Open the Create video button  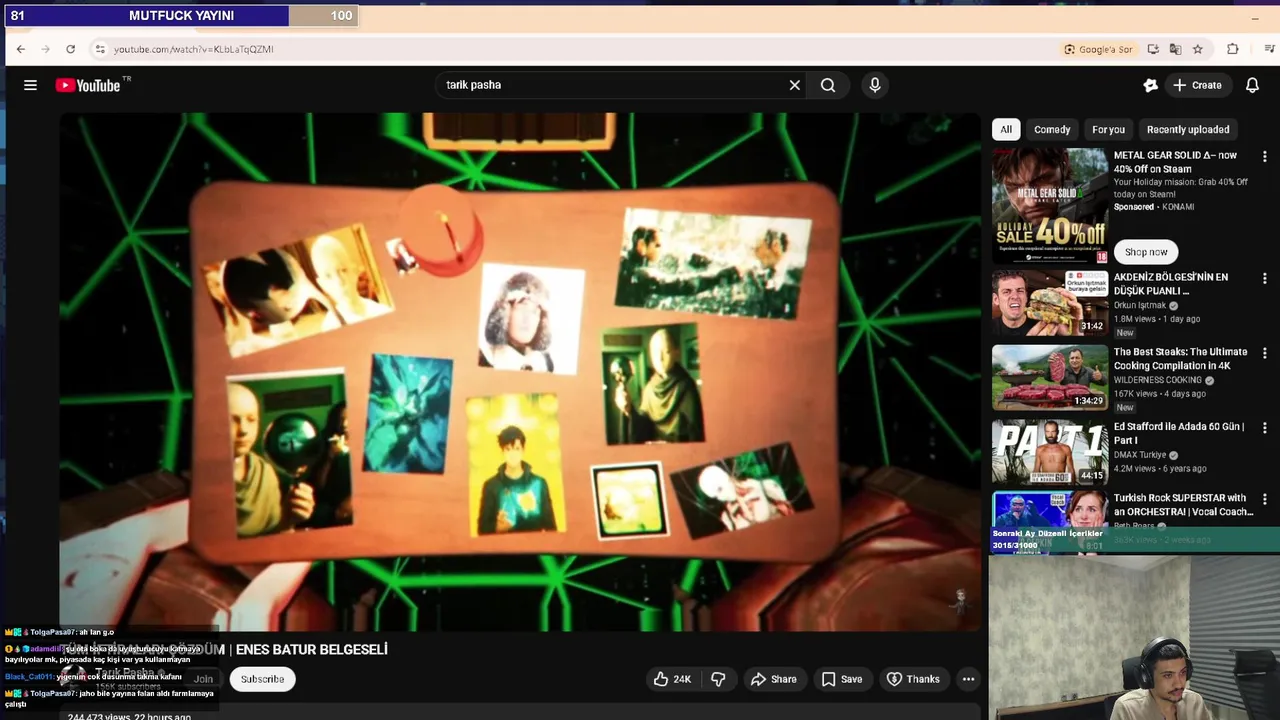coord(1198,85)
